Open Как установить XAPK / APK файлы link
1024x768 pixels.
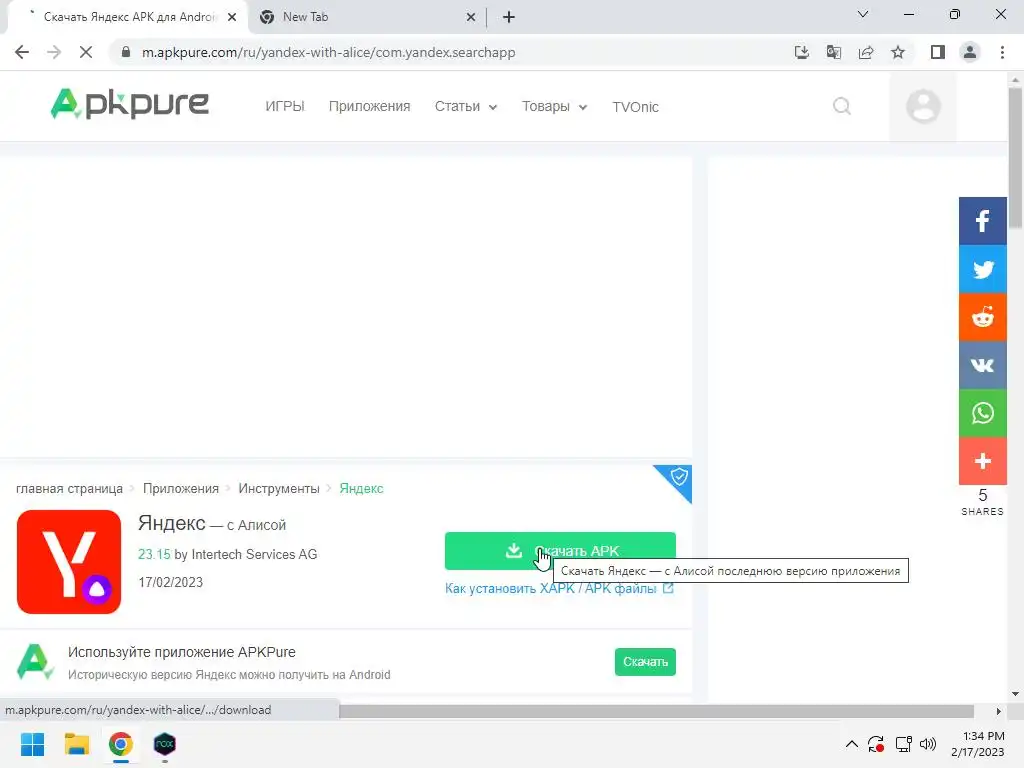[x=559, y=588]
